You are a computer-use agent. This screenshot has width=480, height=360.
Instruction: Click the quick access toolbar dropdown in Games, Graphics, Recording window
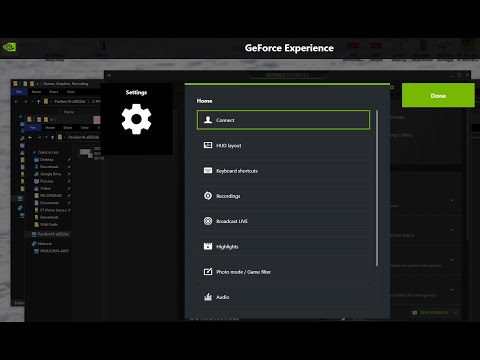(x=37, y=84)
